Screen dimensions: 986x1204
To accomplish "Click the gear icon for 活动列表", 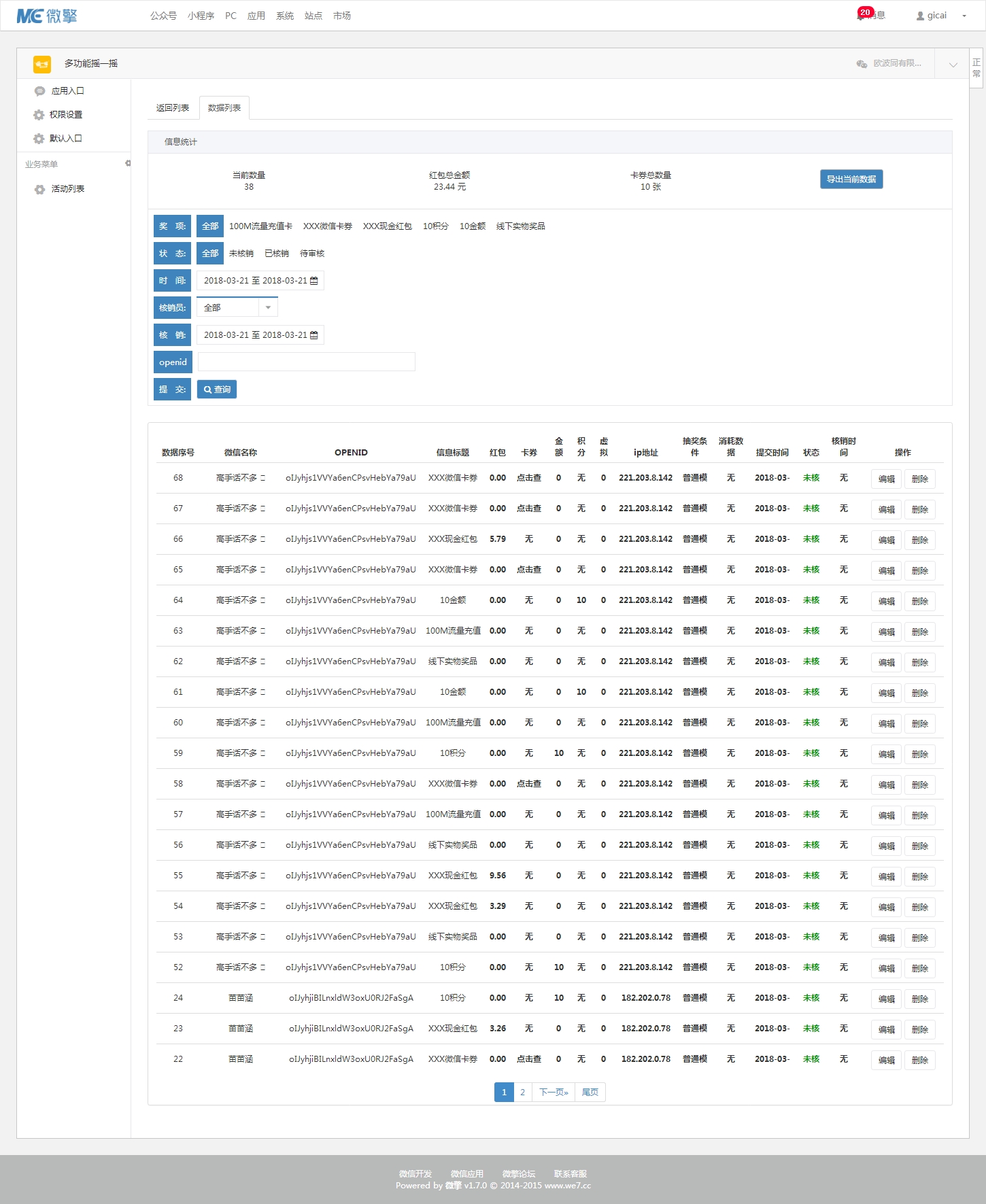I will point(39,189).
